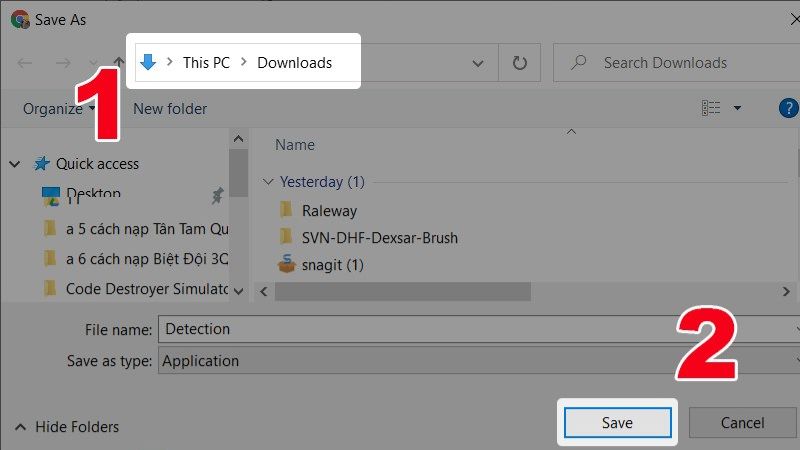This screenshot has height=450, width=800.
Task: Collapse the Quick access tree node
Action: click(x=15, y=164)
